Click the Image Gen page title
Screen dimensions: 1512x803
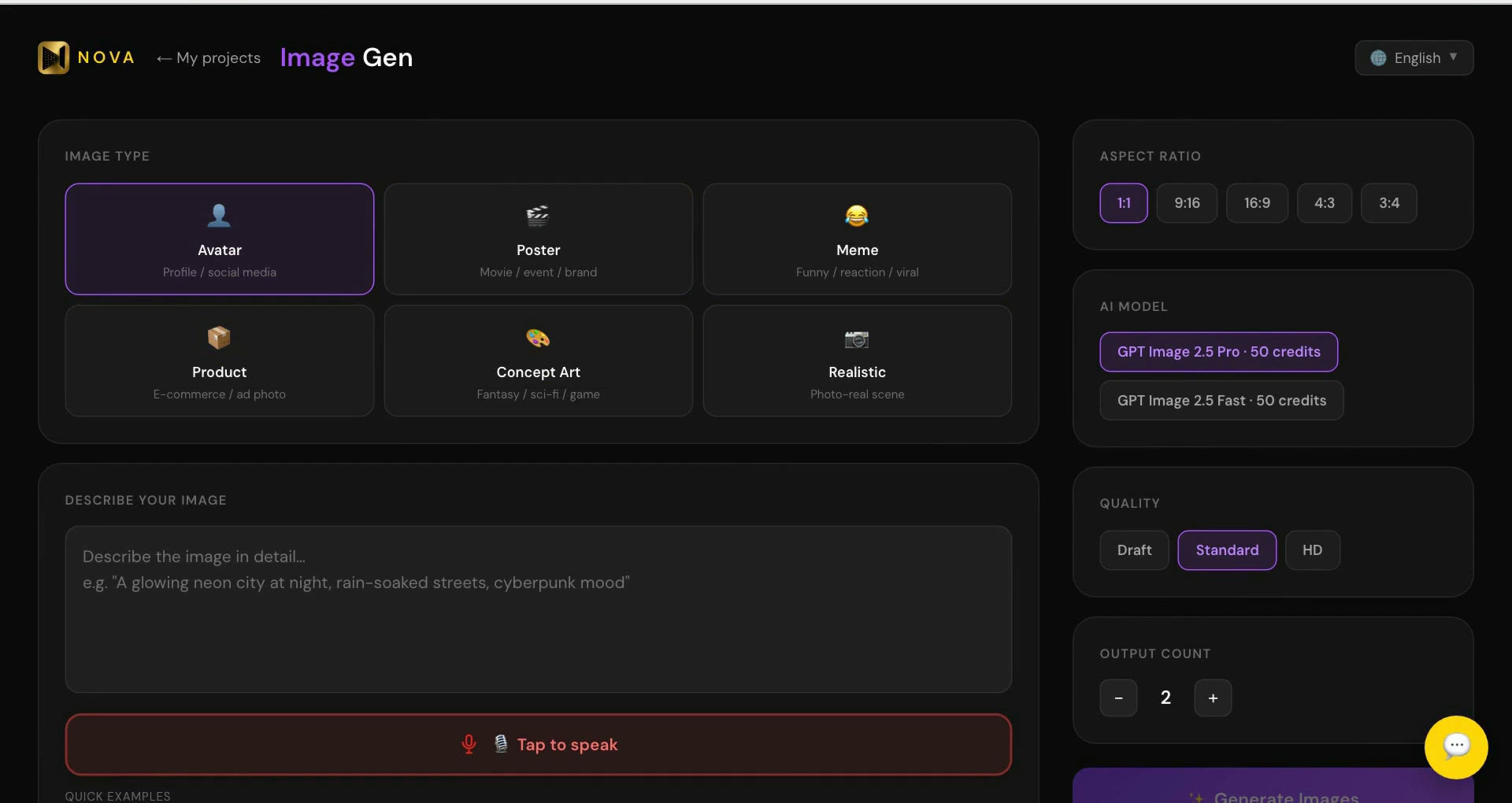click(346, 57)
